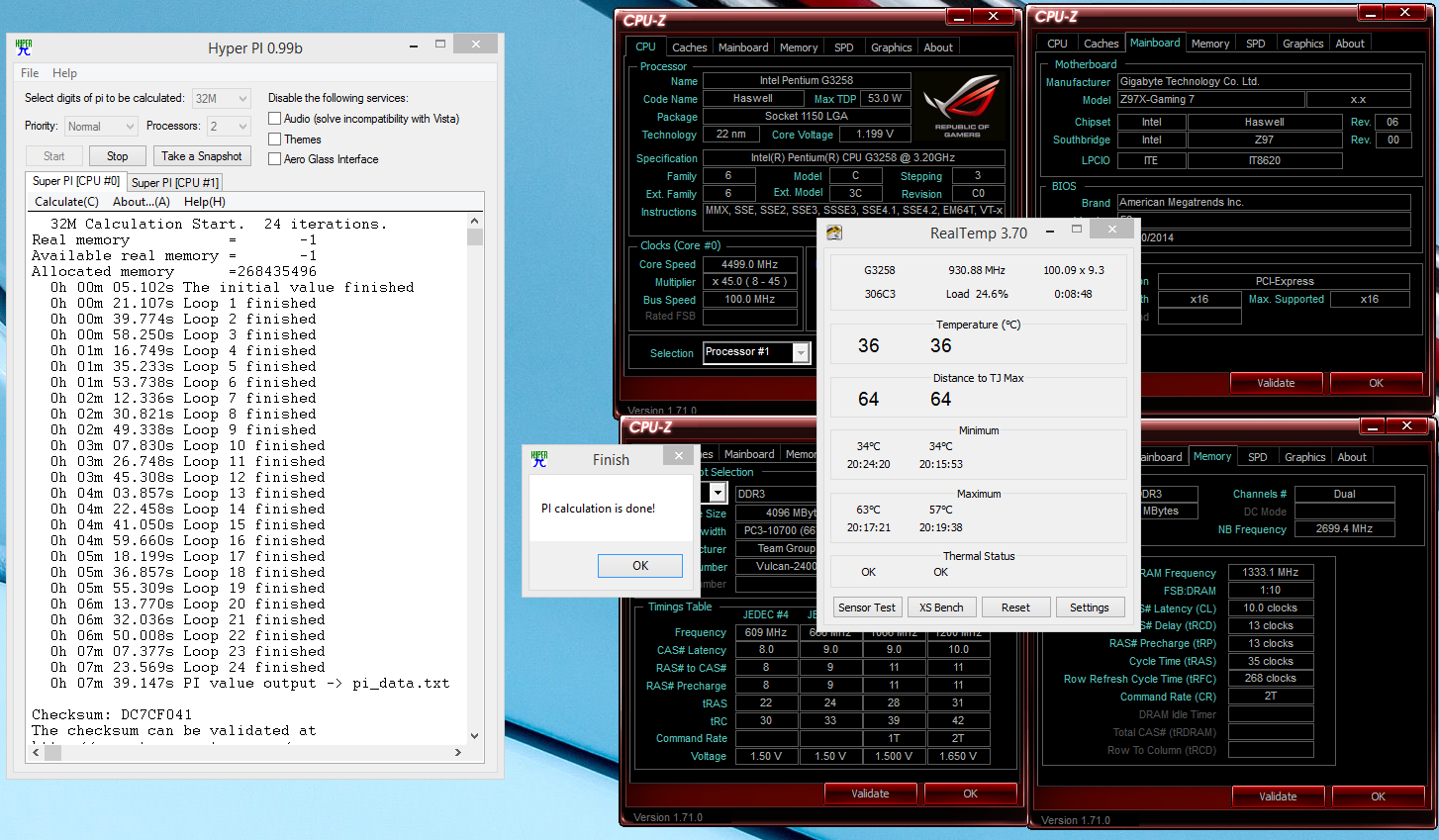Open the Calculate(C) menu
Image resolution: width=1439 pixels, height=840 pixels.
66,202
